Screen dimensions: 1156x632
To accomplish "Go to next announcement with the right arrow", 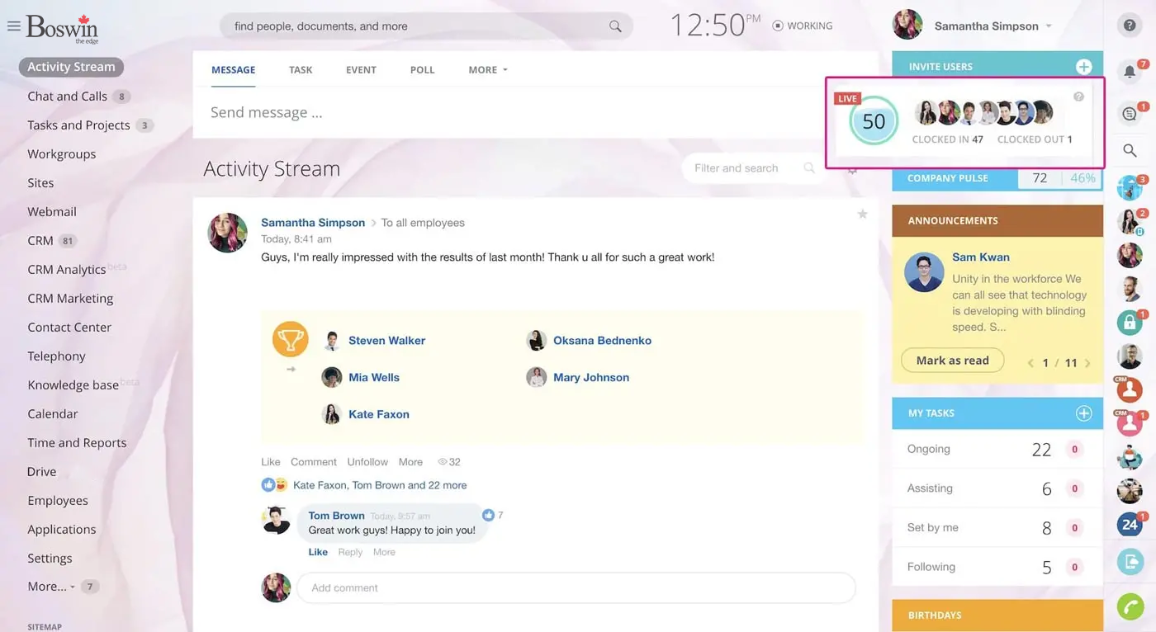I will [1087, 363].
